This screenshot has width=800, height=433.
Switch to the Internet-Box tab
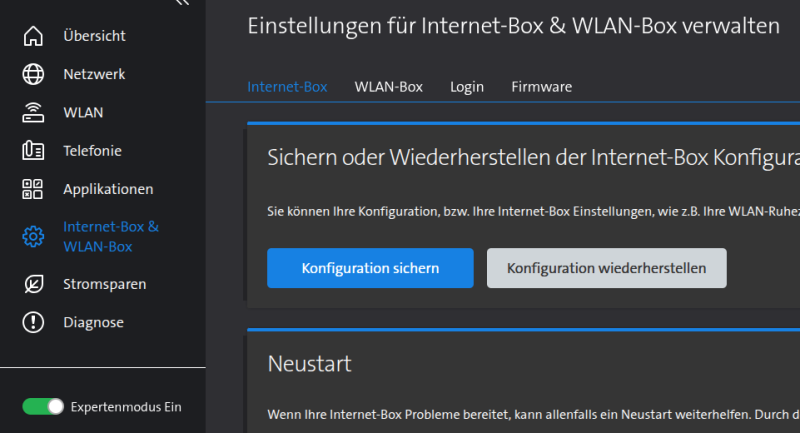[x=287, y=87]
